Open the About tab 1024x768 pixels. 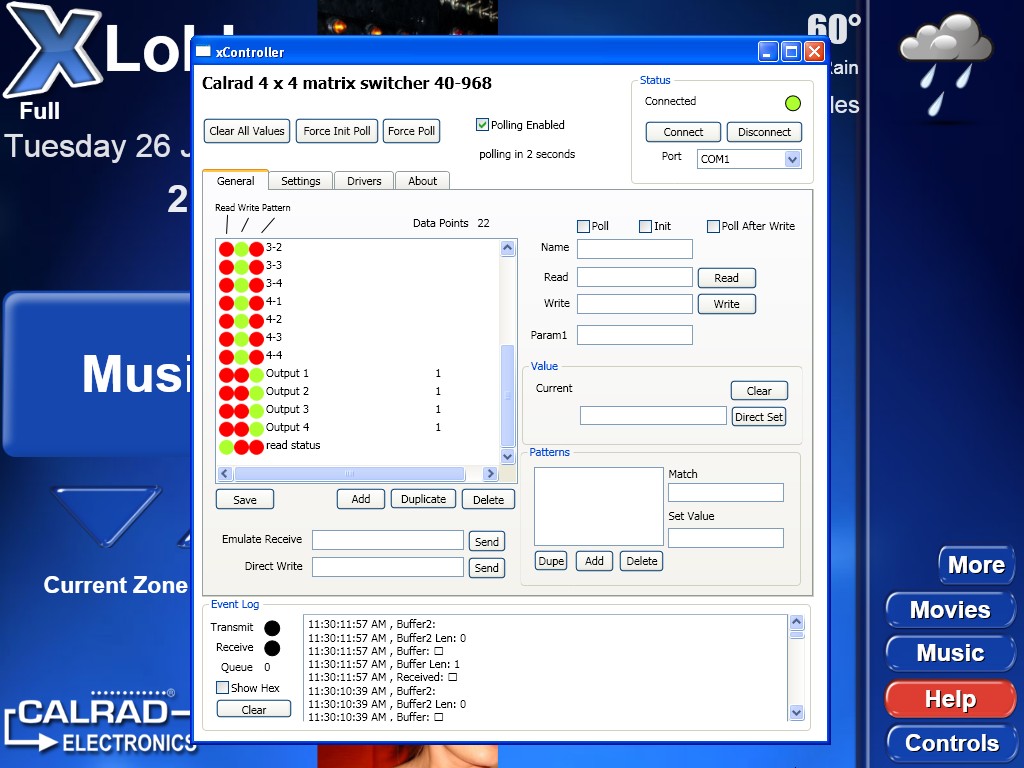tap(423, 181)
